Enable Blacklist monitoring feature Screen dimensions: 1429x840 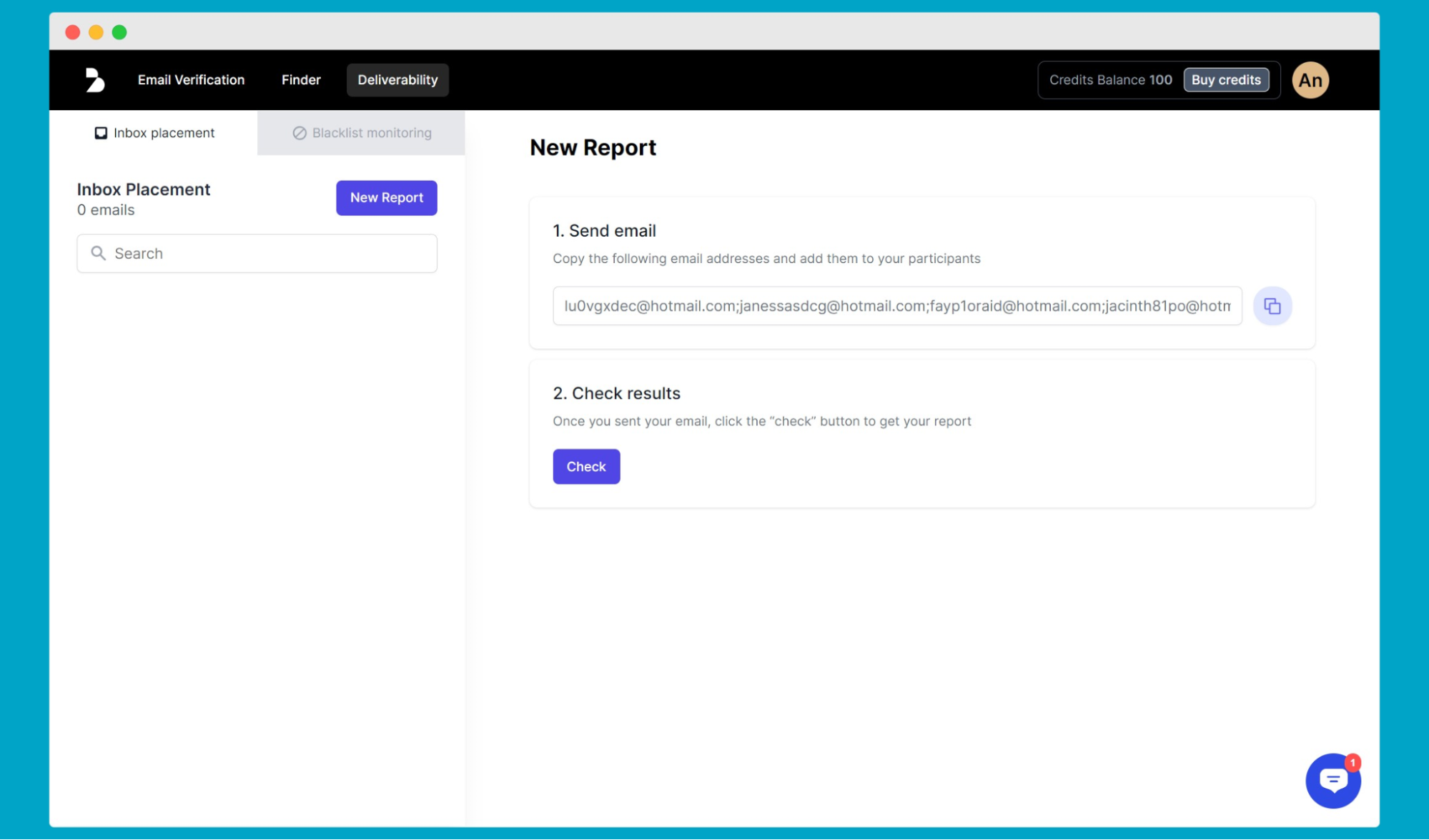tap(361, 132)
